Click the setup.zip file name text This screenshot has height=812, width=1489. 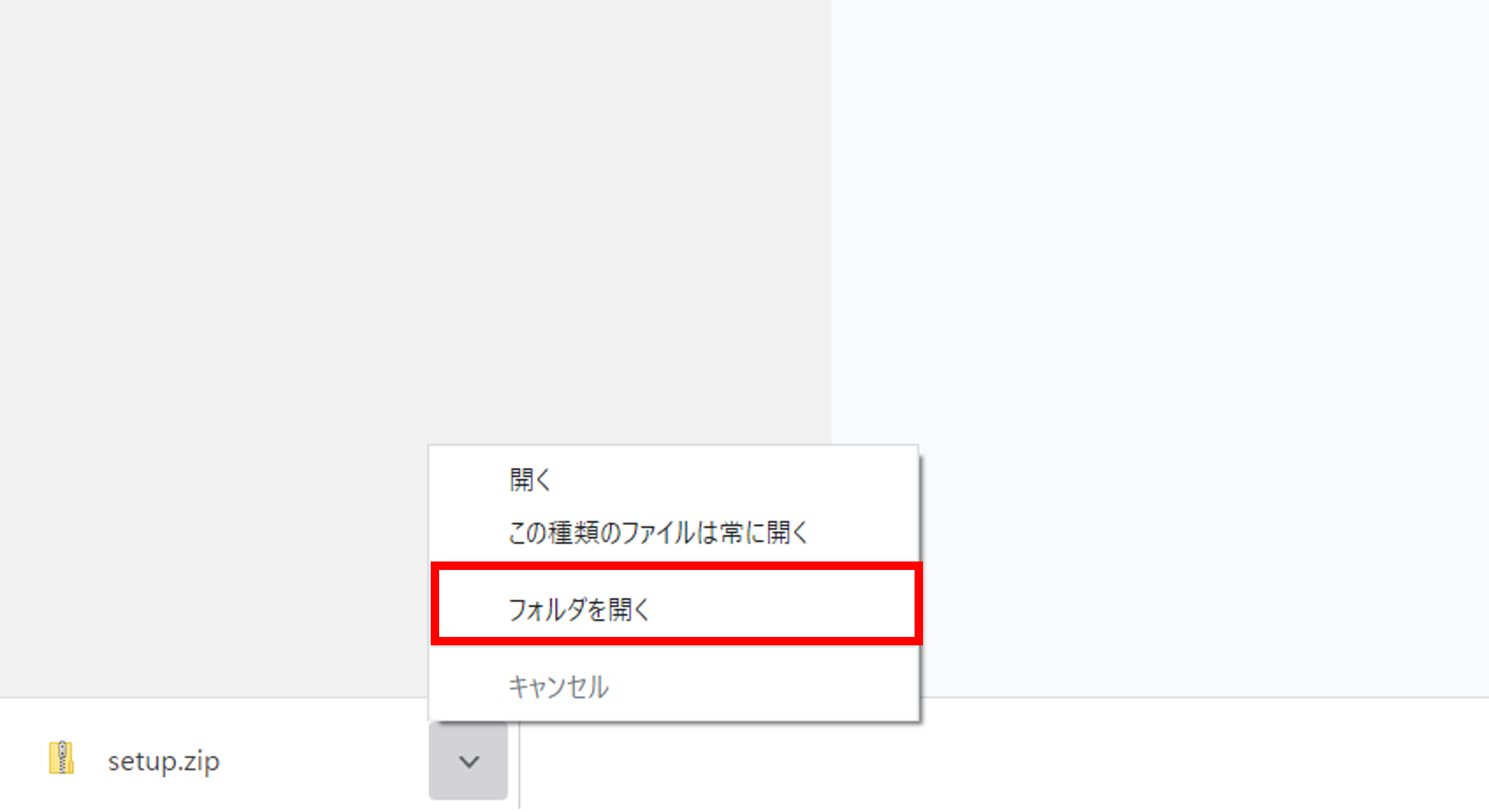pyautogui.click(x=164, y=761)
